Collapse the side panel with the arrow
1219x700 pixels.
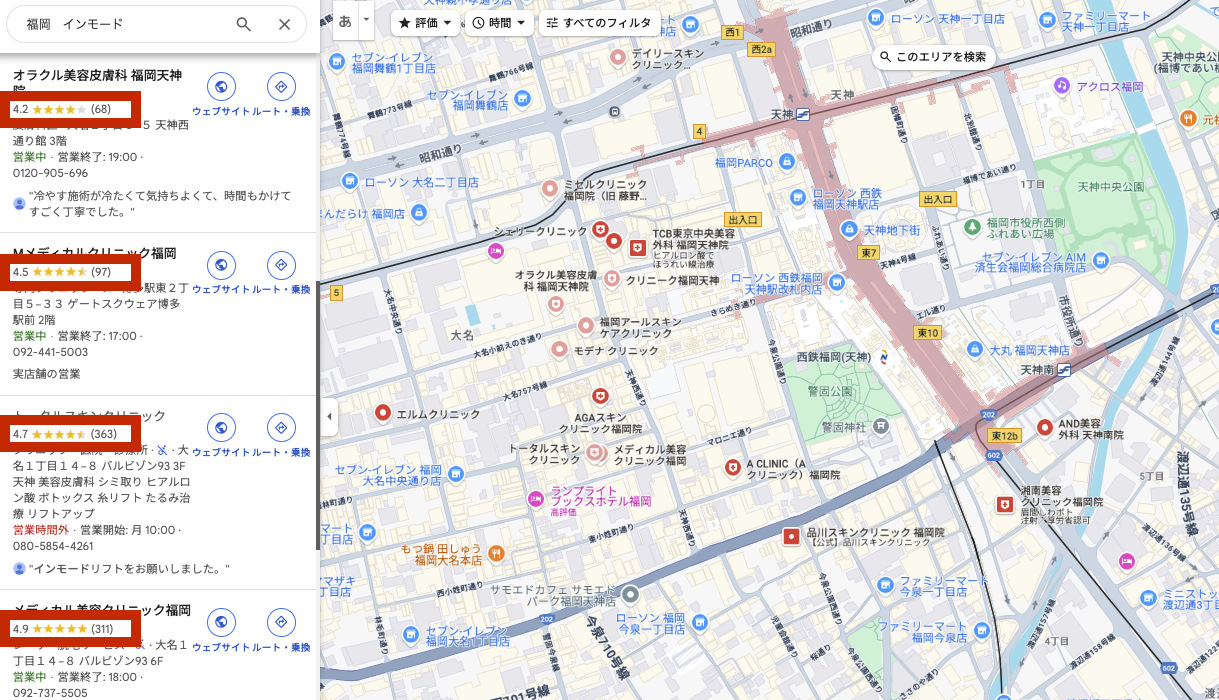point(329,416)
